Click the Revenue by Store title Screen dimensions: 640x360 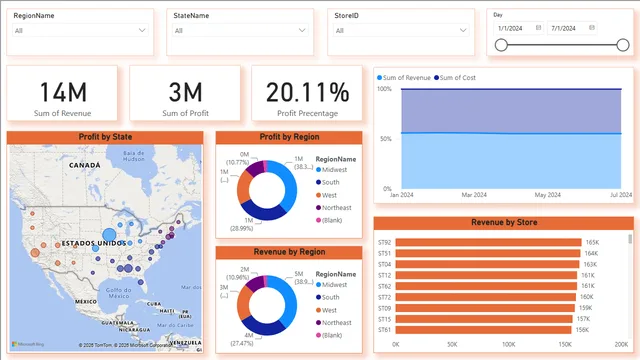click(x=504, y=223)
